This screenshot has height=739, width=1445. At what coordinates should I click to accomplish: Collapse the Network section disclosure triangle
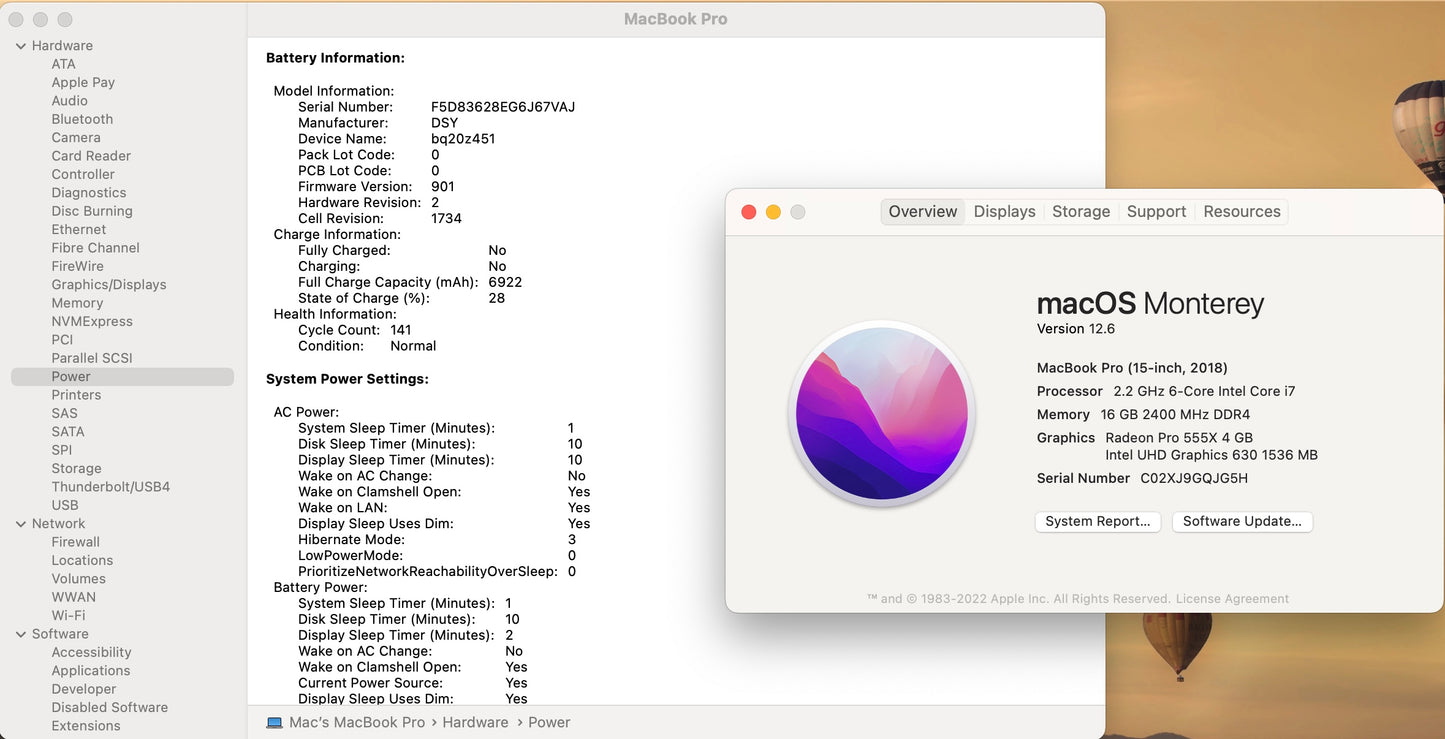click(x=21, y=524)
